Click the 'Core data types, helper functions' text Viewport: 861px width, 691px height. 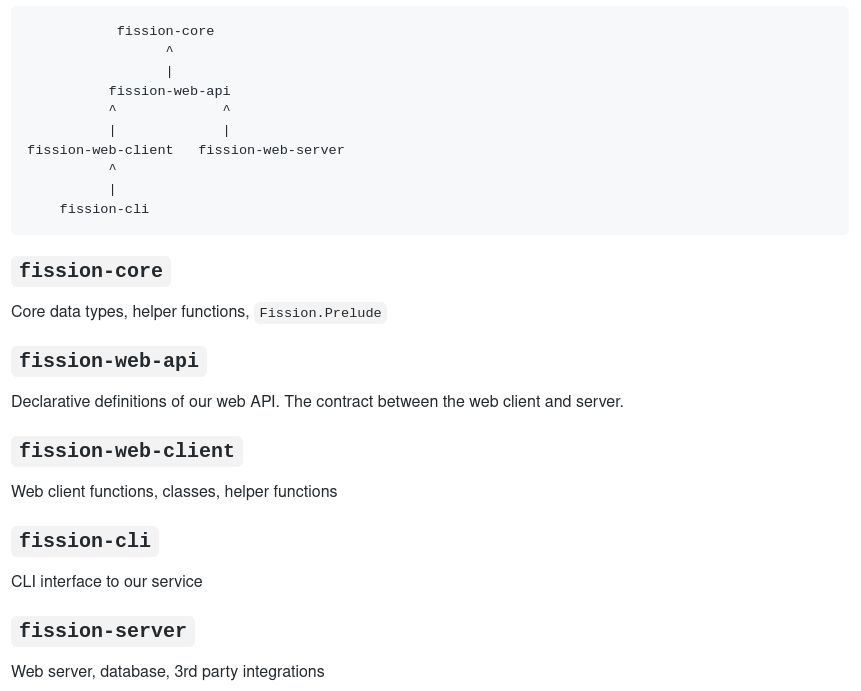click(130, 311)
